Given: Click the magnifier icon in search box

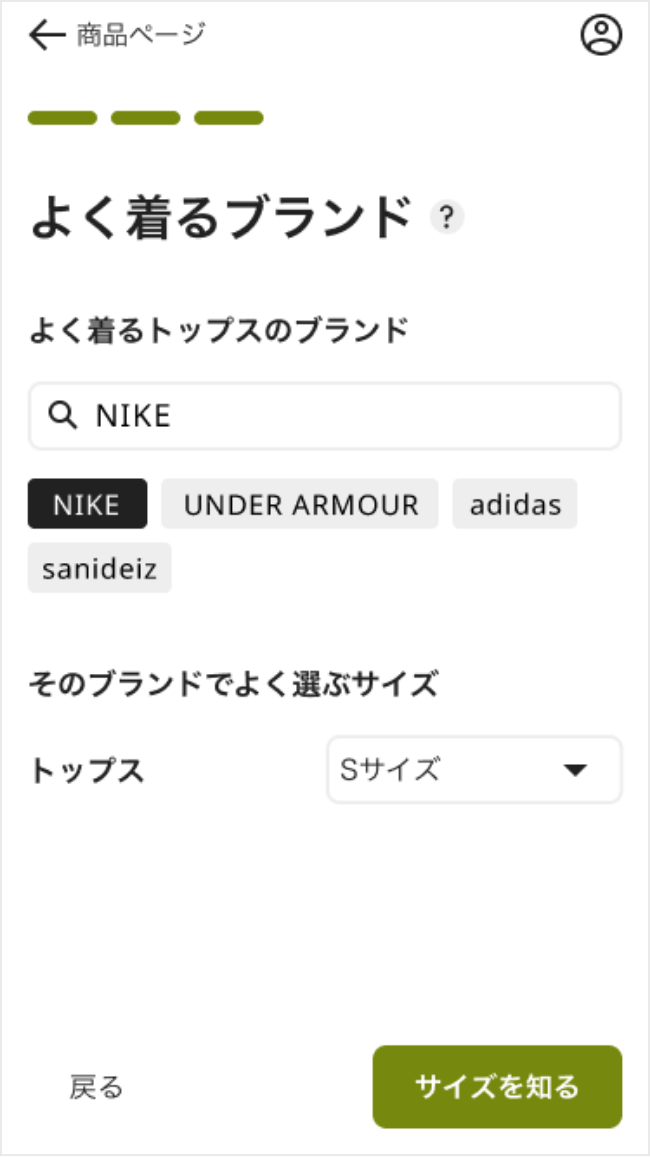Looking at the screenshot, I should coord(63,416).
